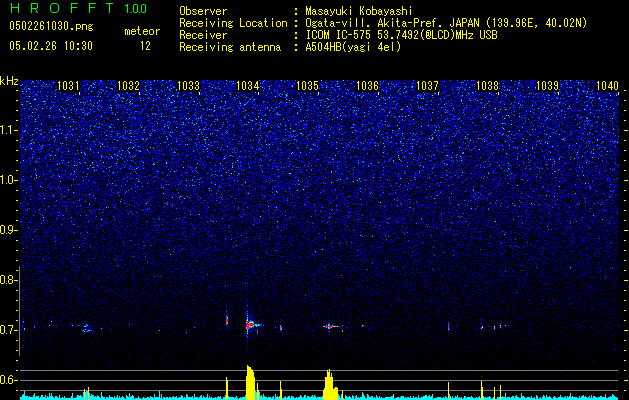Click time marker 1035
Viewport: 629px width, 400px height.
click(x=308, y=85)
